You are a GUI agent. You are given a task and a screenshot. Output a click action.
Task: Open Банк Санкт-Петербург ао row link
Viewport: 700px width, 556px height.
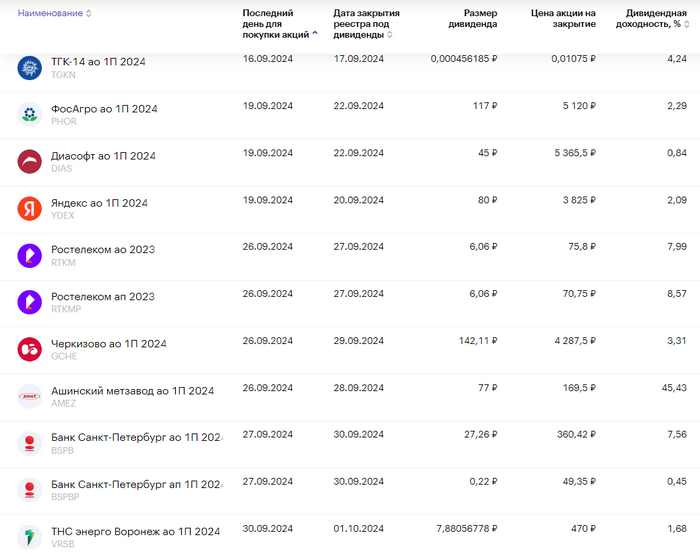(x=136, y=437)
